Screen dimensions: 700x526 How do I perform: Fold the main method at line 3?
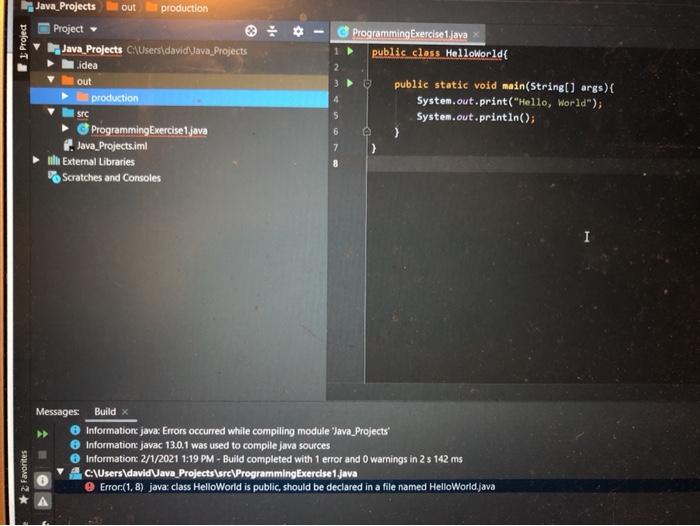pyautogui.click(x=367, y=84)
